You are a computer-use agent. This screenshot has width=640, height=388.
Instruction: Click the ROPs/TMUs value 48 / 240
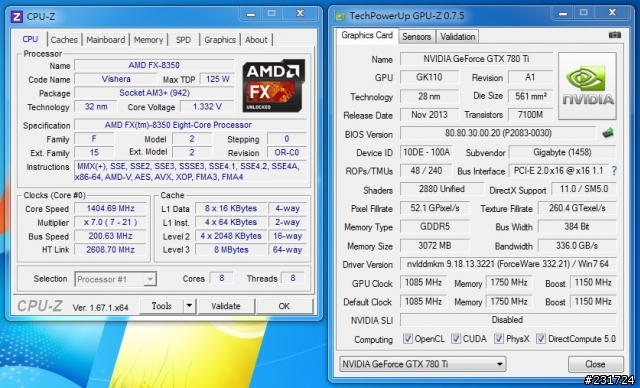(426, 171)
